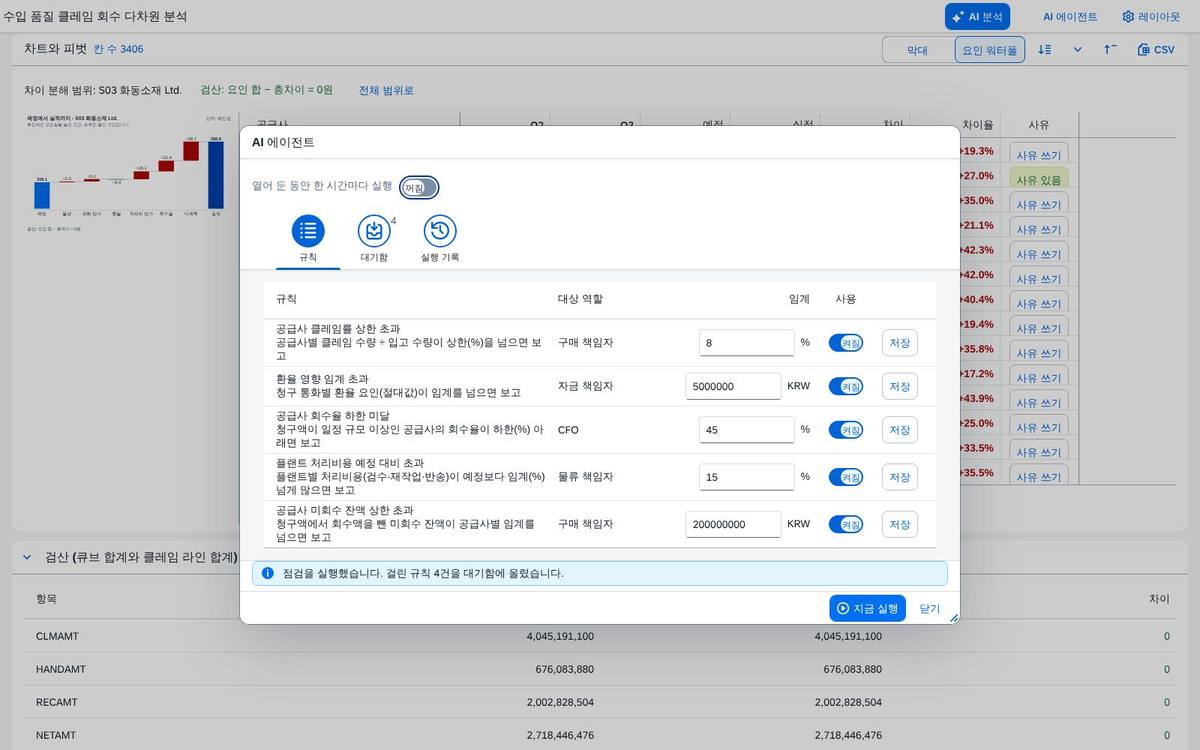The height and width of the screenshot is (750, 1200).
Task: Click the sort descending icon in chart toolbar
Action: [x=1044, y=49]
